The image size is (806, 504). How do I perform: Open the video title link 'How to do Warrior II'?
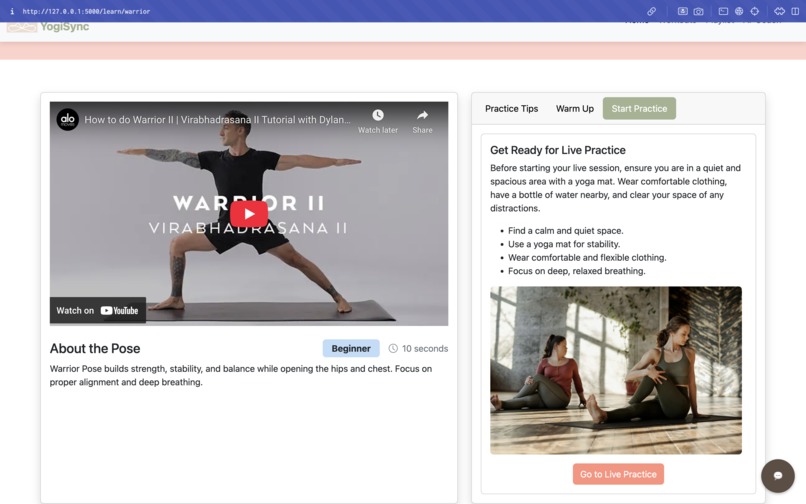[x=217, y=119]
